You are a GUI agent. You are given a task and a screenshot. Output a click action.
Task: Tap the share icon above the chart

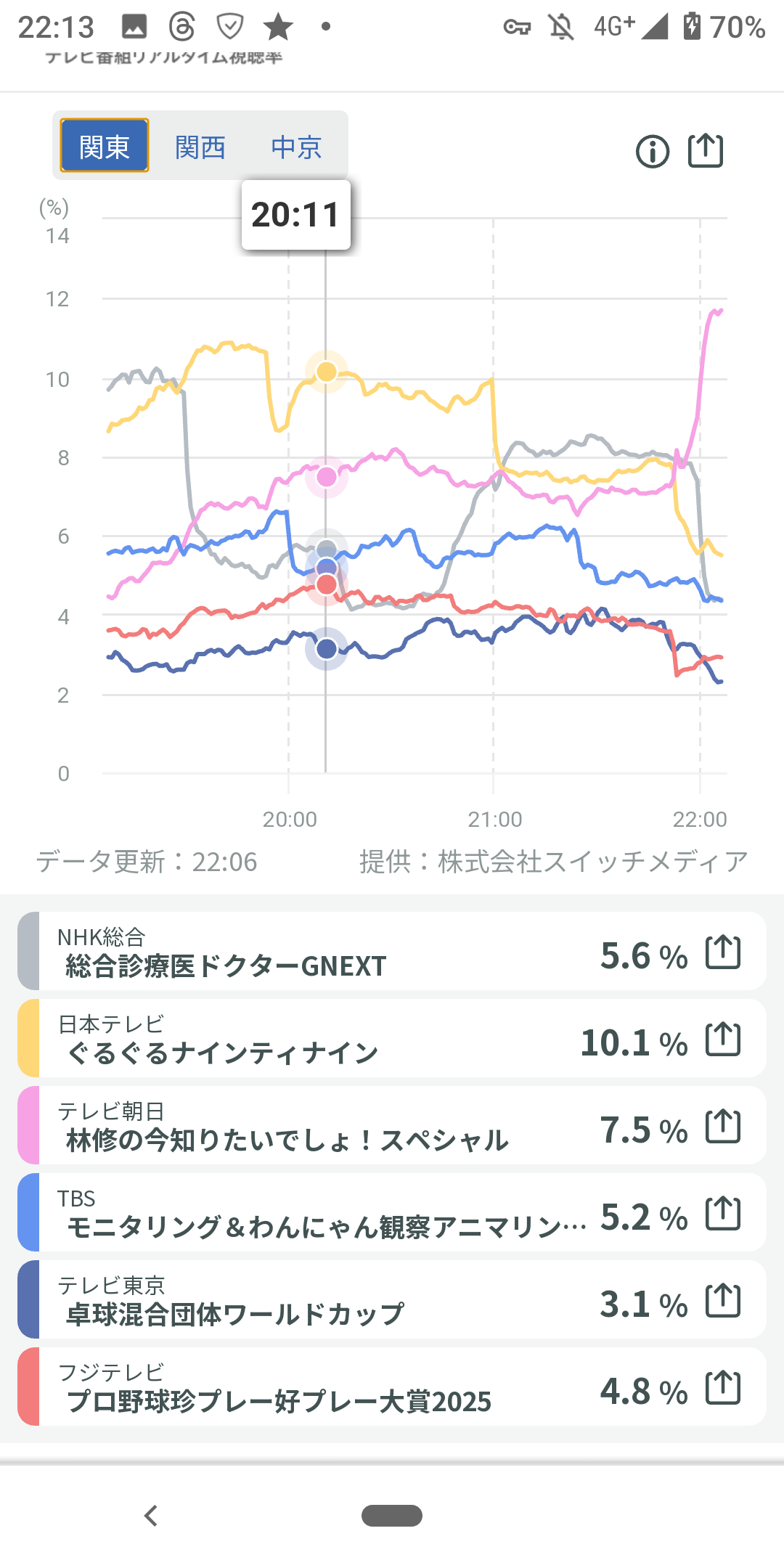(706, 151)
